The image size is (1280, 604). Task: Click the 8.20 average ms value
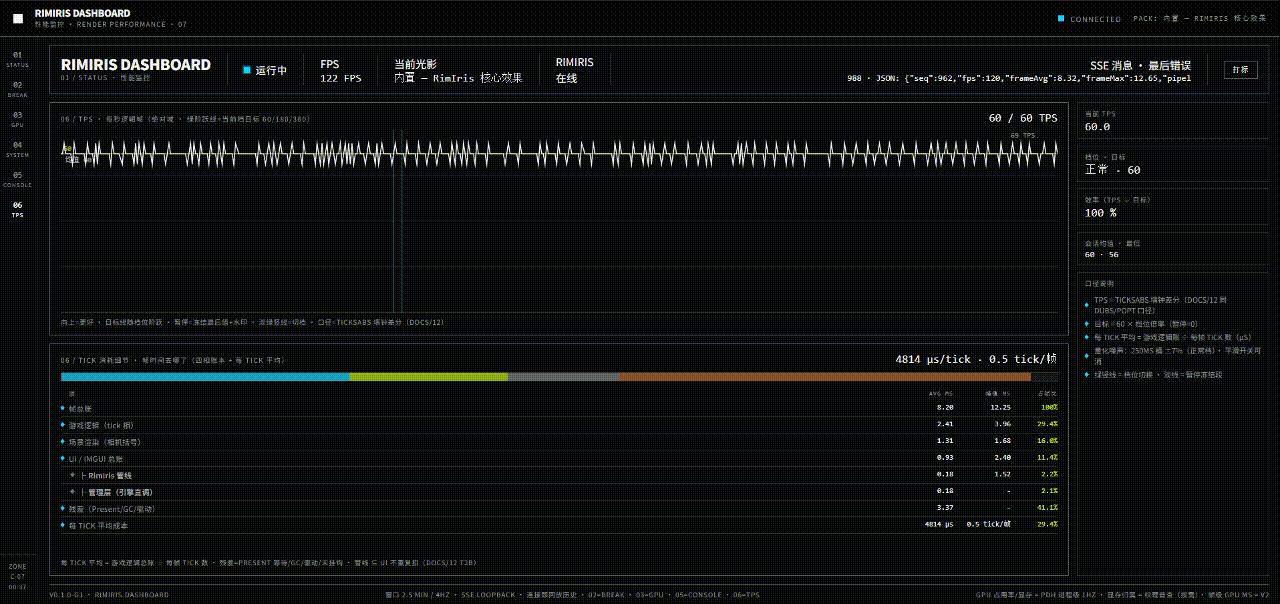click(x=945, y=408)
